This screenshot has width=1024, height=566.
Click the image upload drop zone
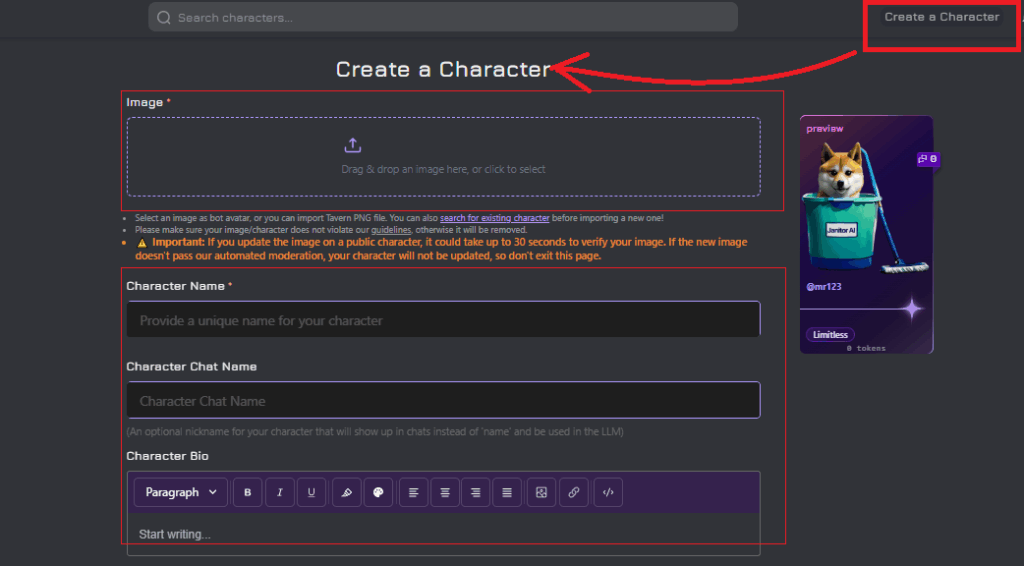click(443, 156)
